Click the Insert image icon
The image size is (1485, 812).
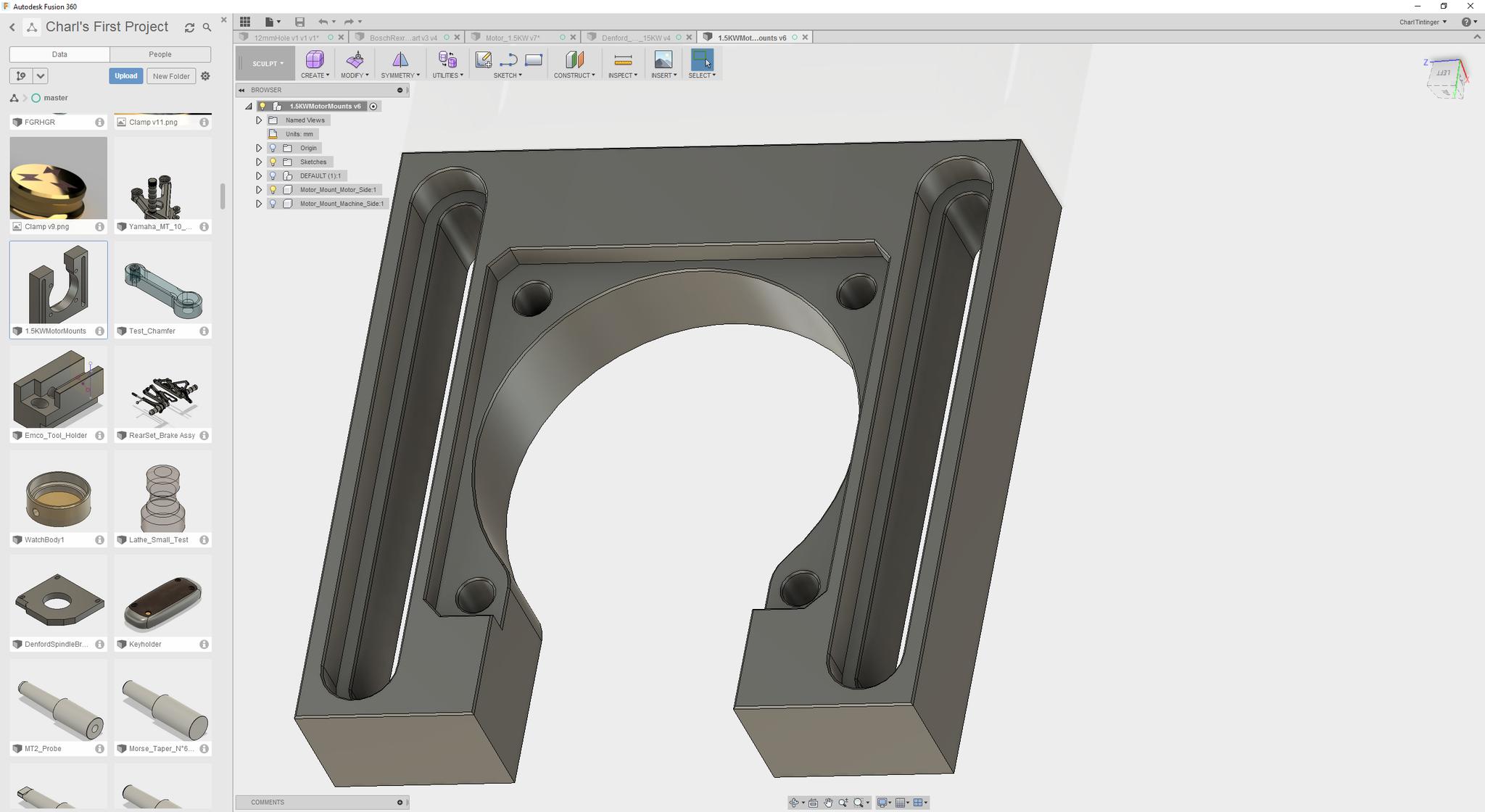click(663, 59)
